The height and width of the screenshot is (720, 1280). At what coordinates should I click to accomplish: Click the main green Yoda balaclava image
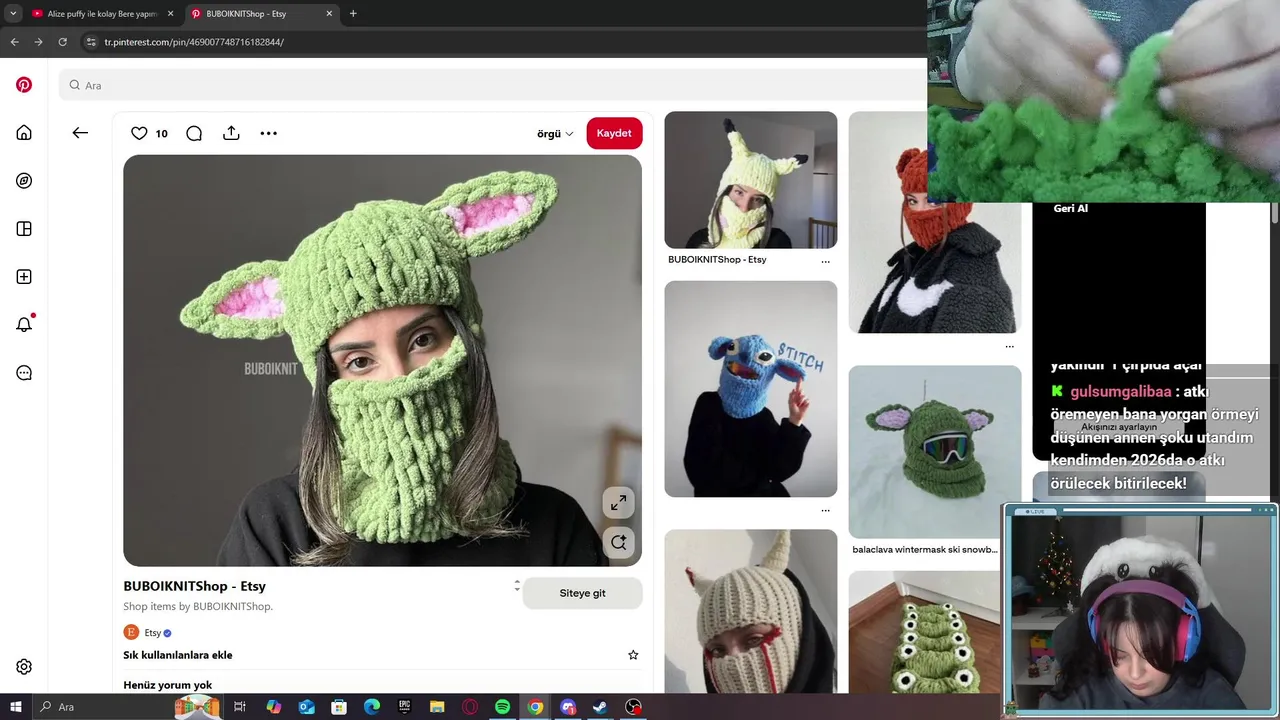point(382,360)
